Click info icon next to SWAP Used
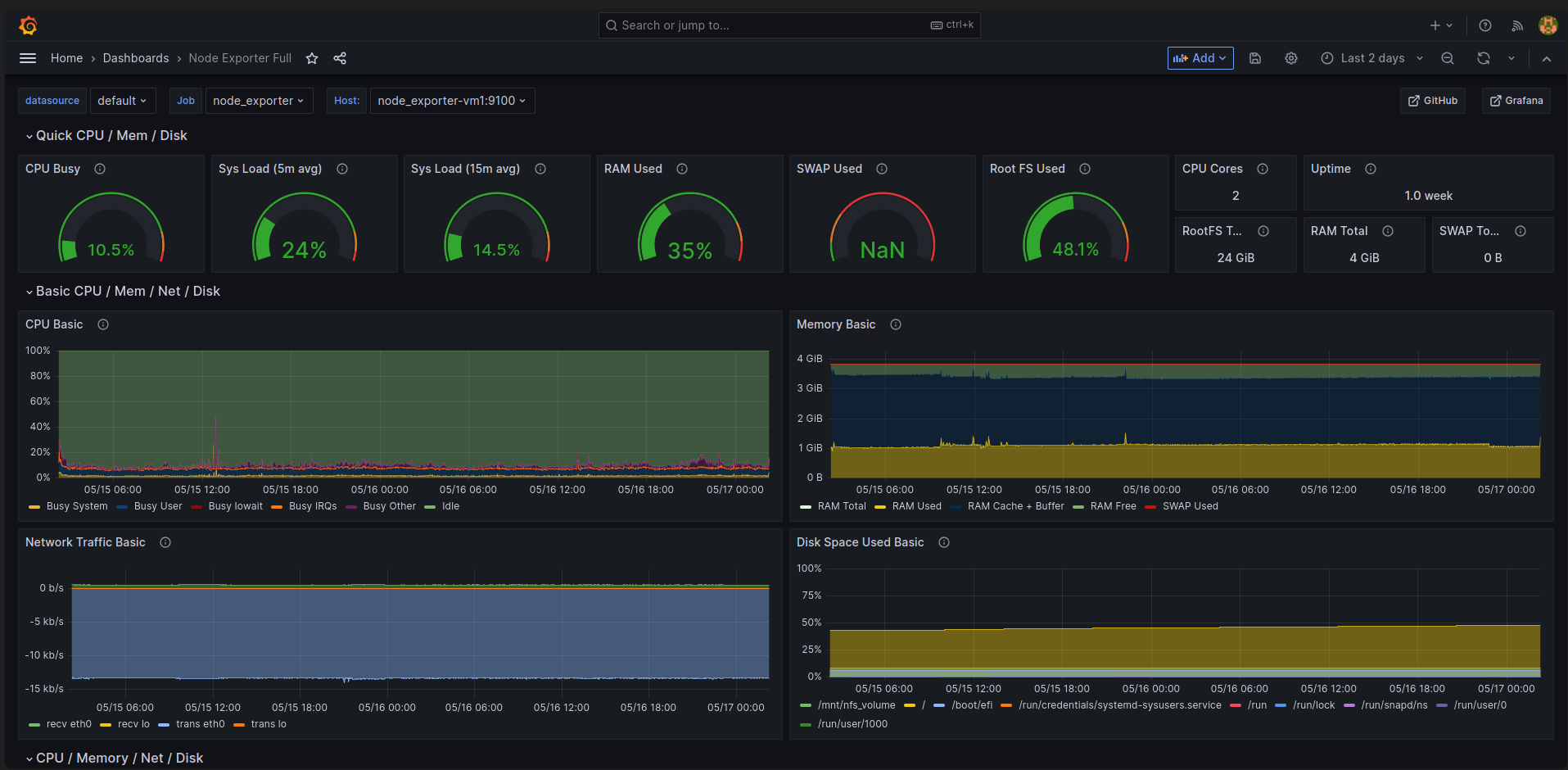Viewport: 1568px width, 770px height. [882, 169]
